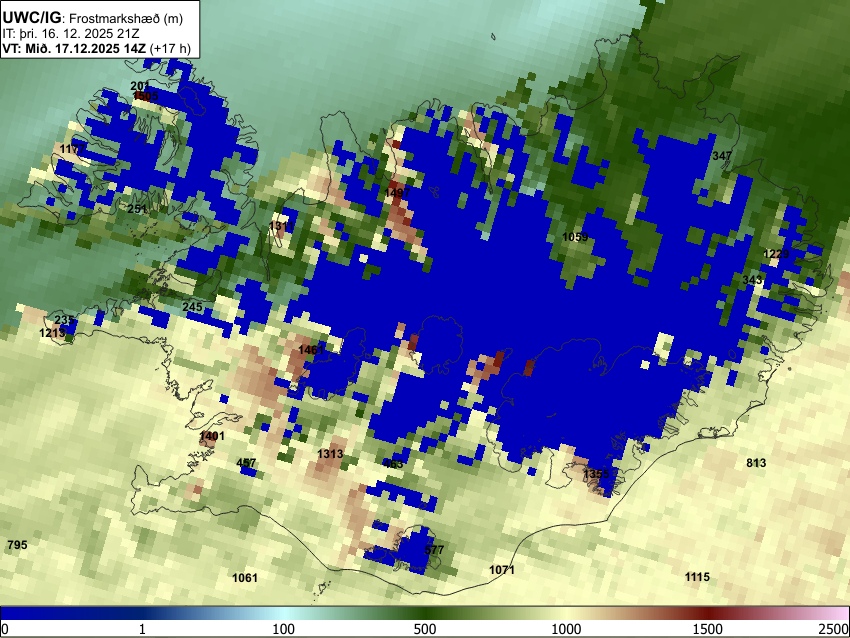Click the map value 813

point(756,462)
